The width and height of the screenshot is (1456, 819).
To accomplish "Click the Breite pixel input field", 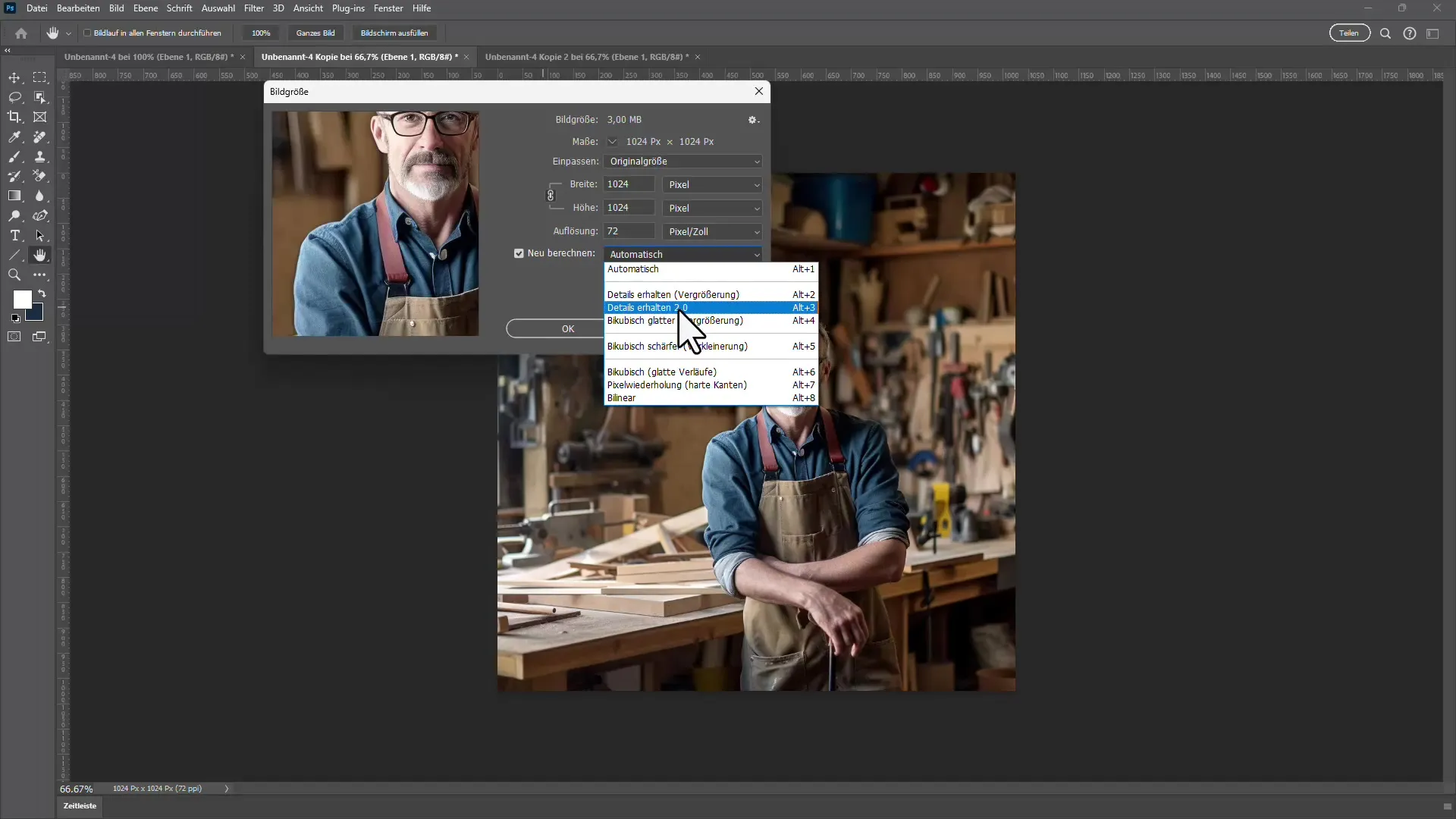I will coord(631,184).
